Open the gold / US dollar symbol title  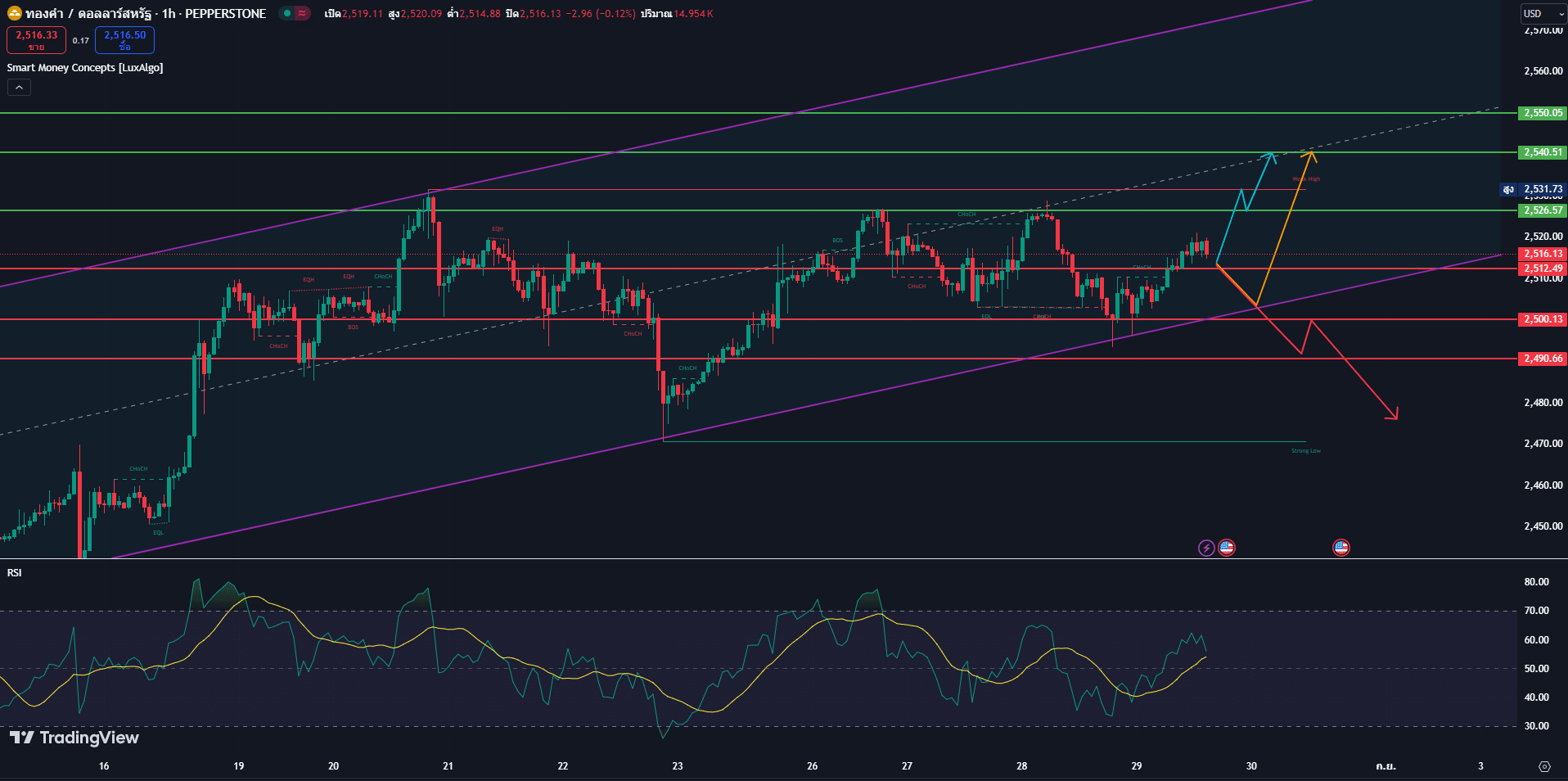pos(146,13)
